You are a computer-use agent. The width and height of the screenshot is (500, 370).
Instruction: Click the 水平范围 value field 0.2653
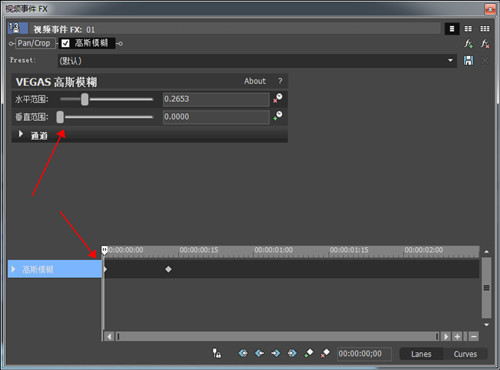coord(216,99)
